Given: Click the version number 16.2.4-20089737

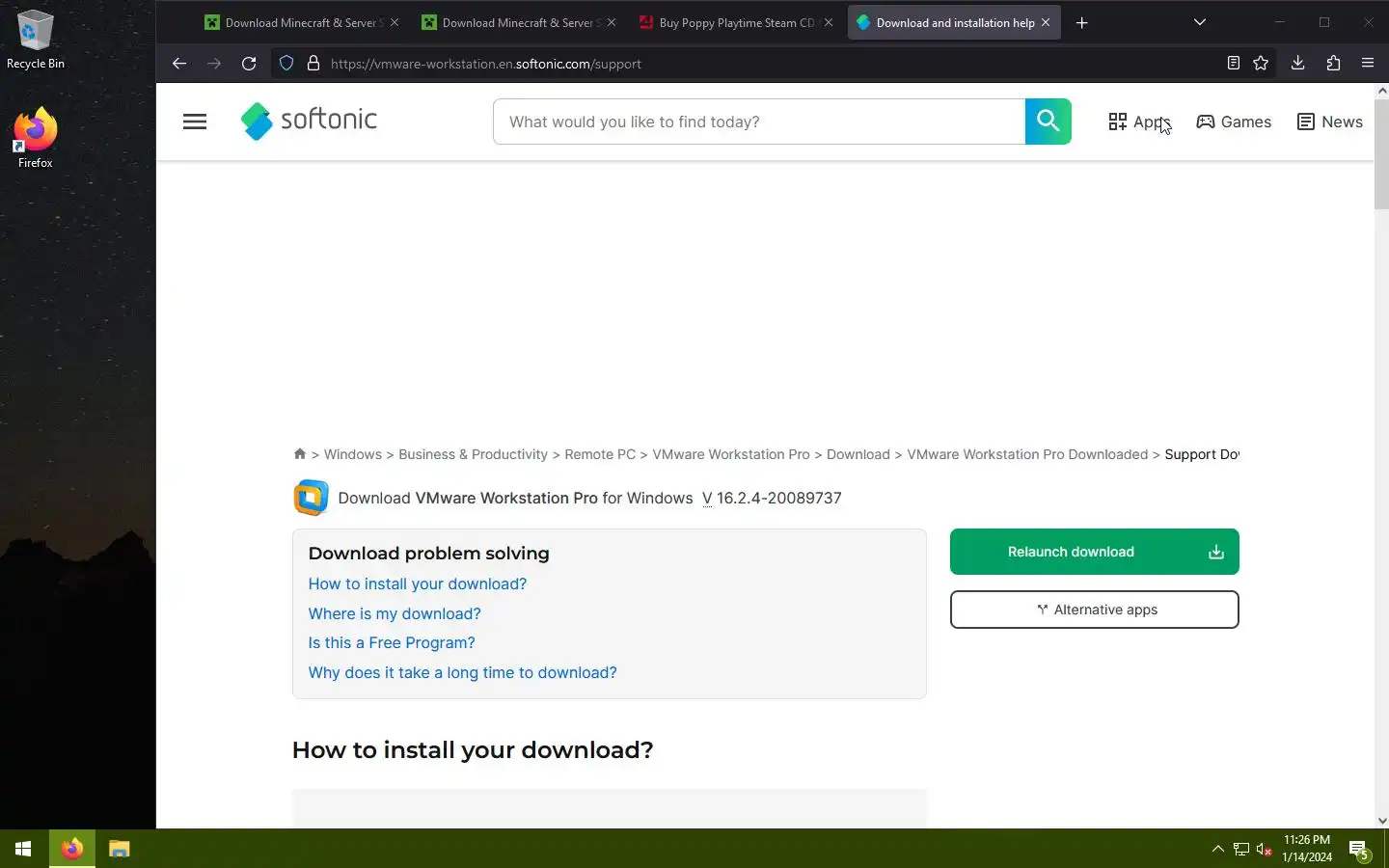Looking at the screenshot, I should click(x=779, y=499).
